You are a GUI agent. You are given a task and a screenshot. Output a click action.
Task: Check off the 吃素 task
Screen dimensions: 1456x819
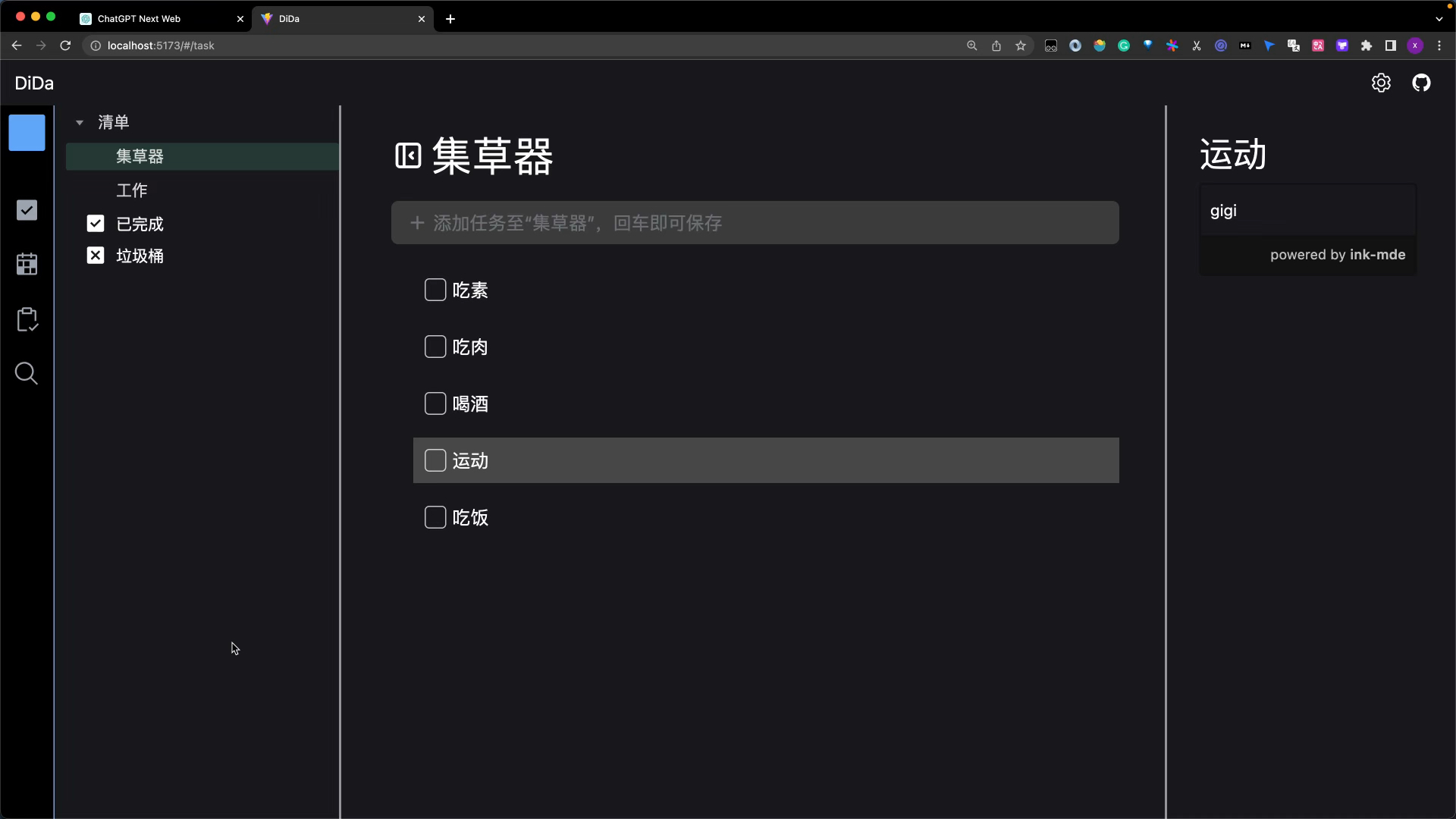(x=435, y=290)
